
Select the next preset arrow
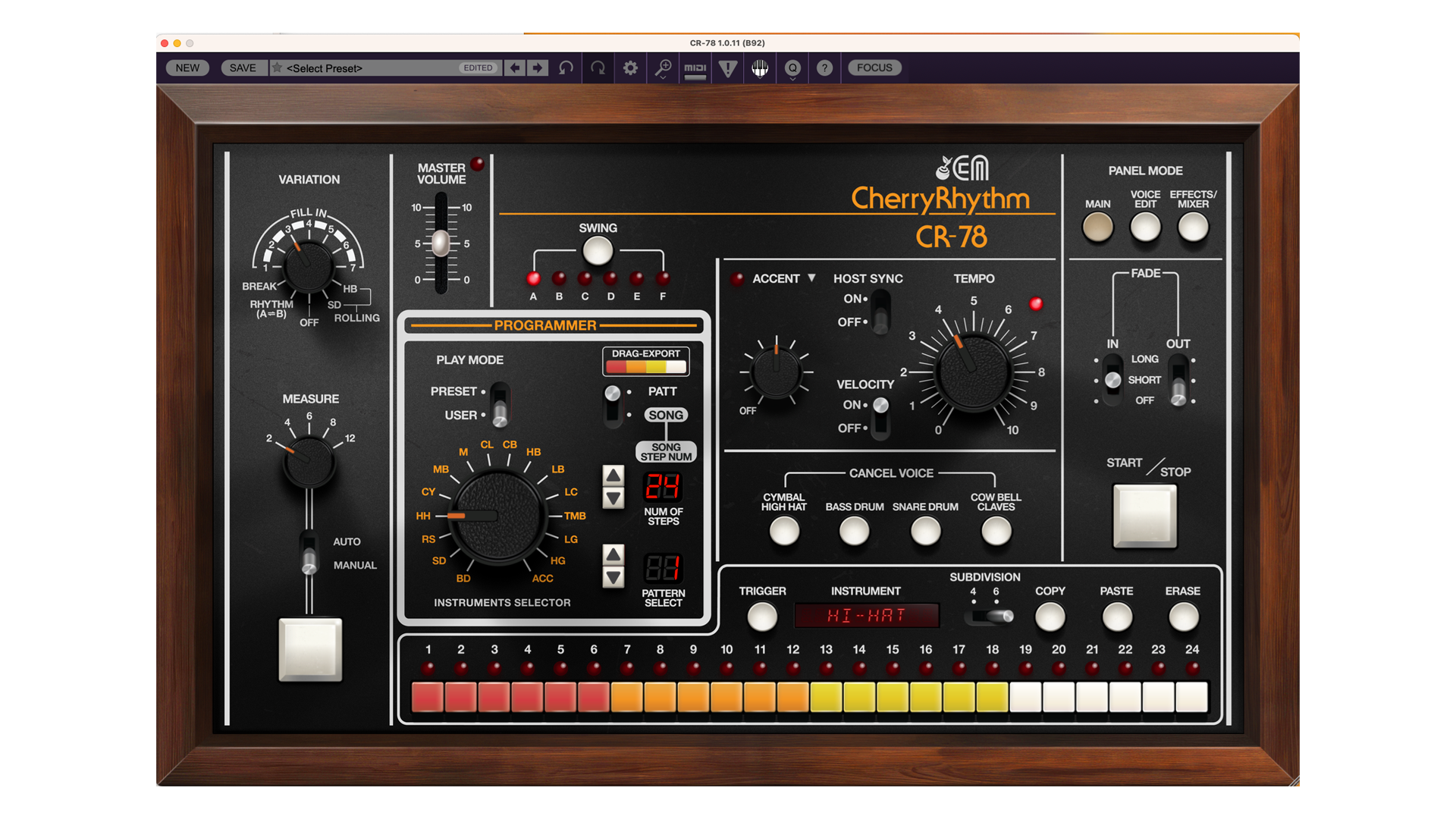pyautogui.click(x=538, y=68)
